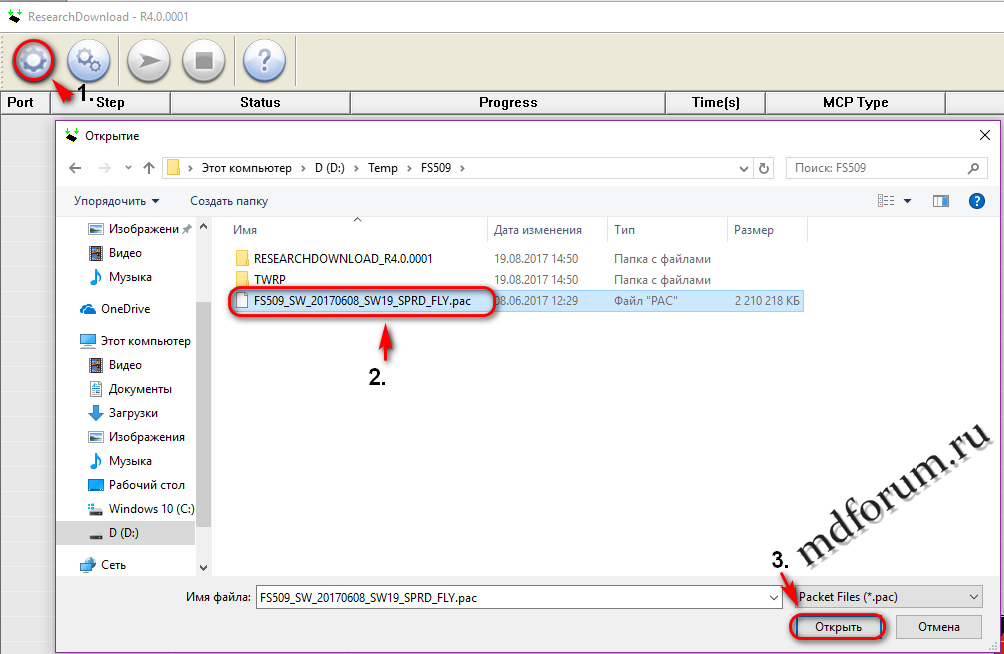Viewport: 1004px width, 654px height.
Task: Toggle the preview pane icon
Action: click(941, 201)
